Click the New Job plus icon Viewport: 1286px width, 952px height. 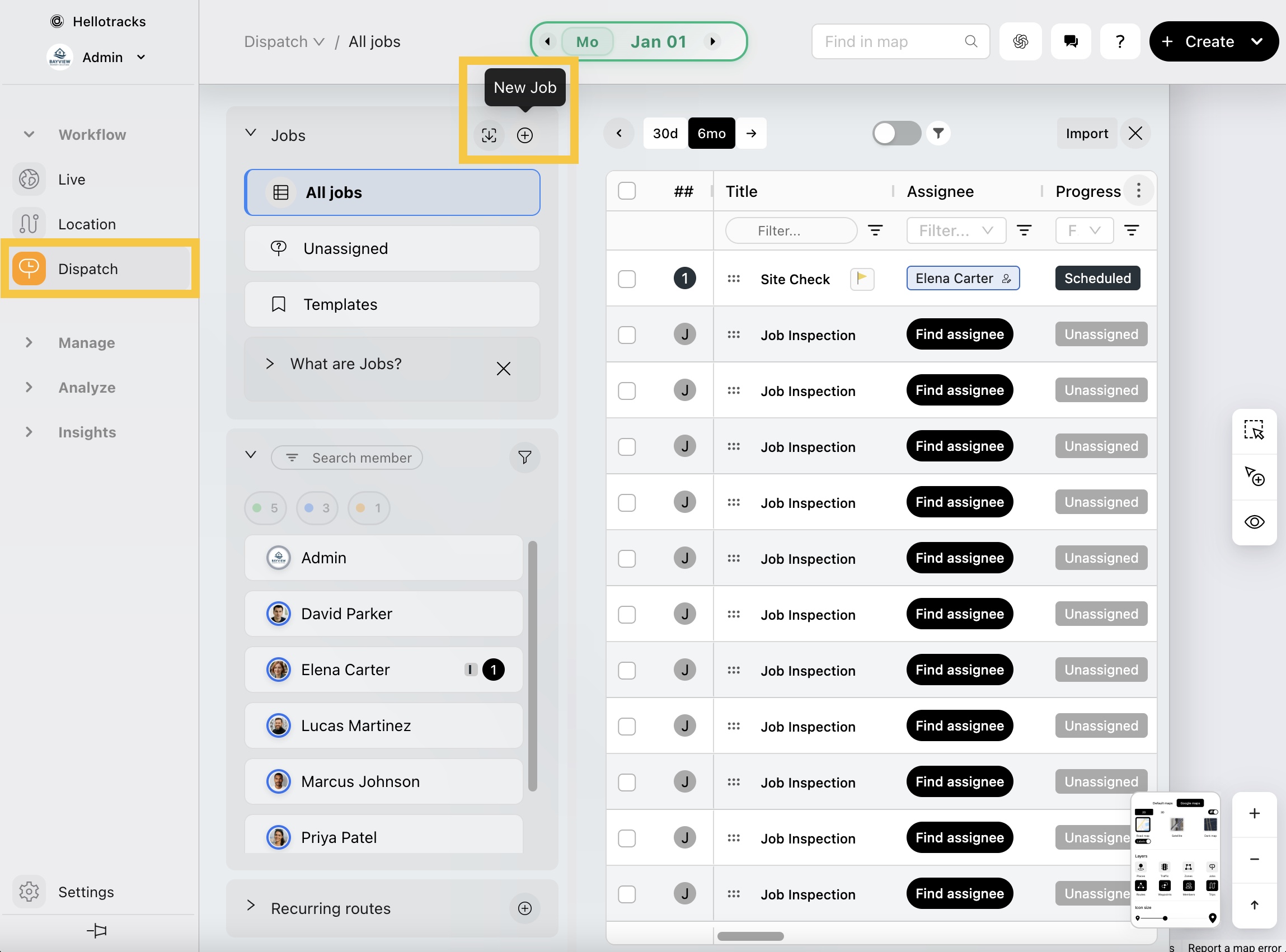point(524,135)
